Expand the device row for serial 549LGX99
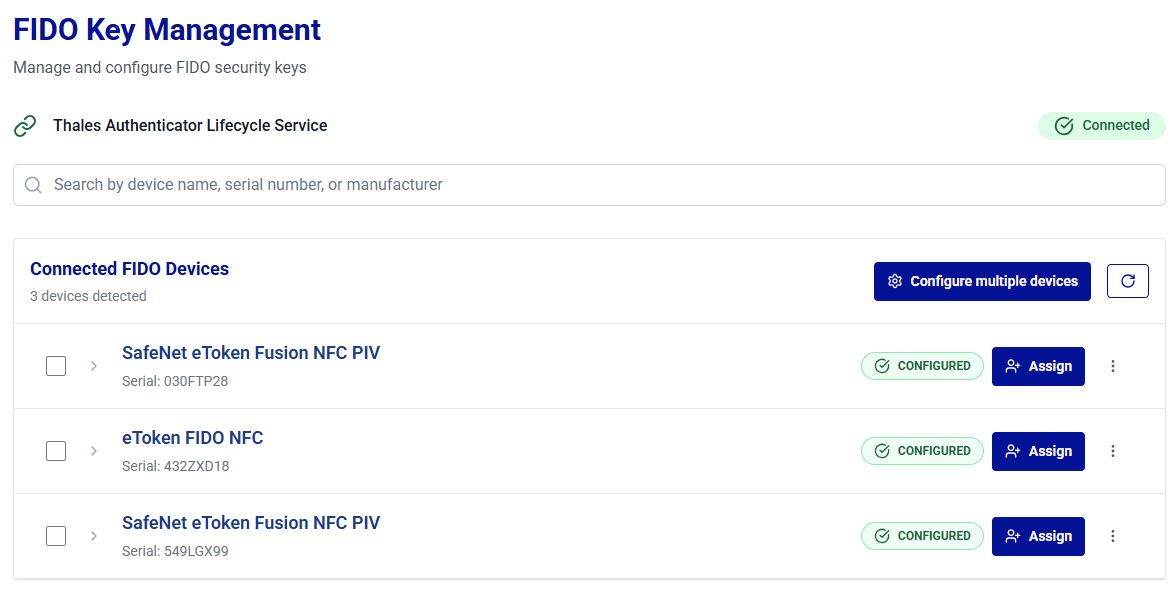This screenshot has height=593, width=1176. [94, 536]
